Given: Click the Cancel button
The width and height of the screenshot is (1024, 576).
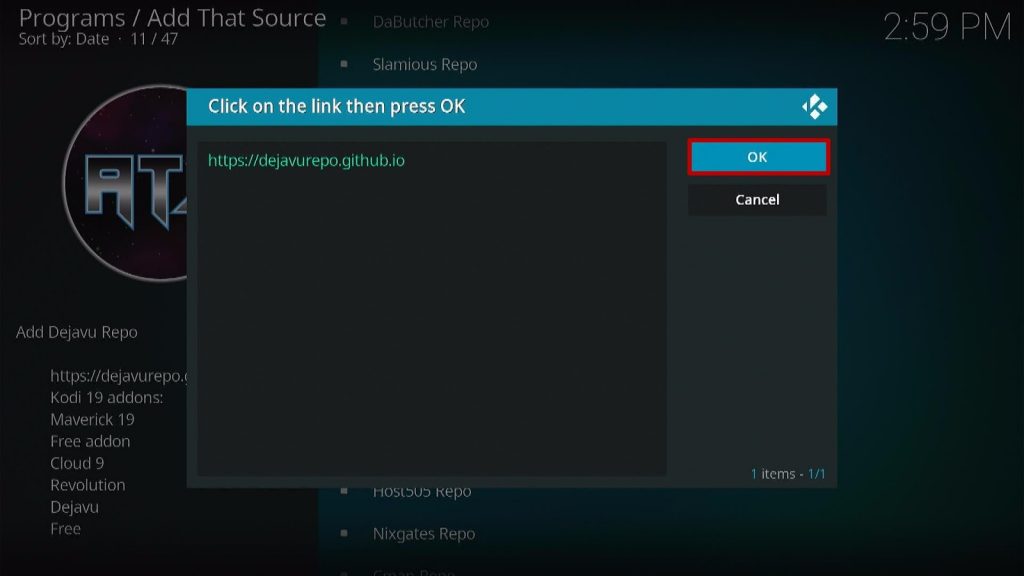Looking at the screenshot, I should coord(758,200).
